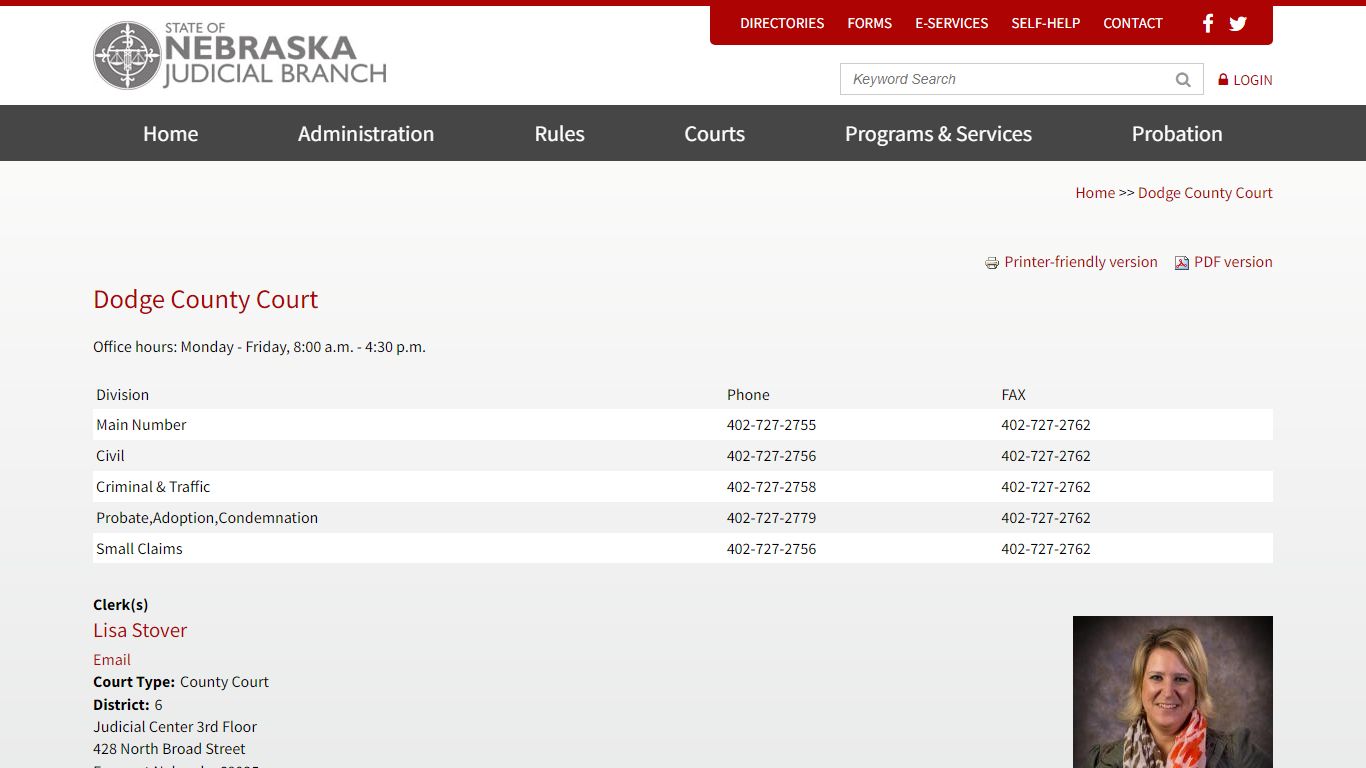Open the Courts navigation item
This screenshot has width=1366, height=768.
pos(714,133)
